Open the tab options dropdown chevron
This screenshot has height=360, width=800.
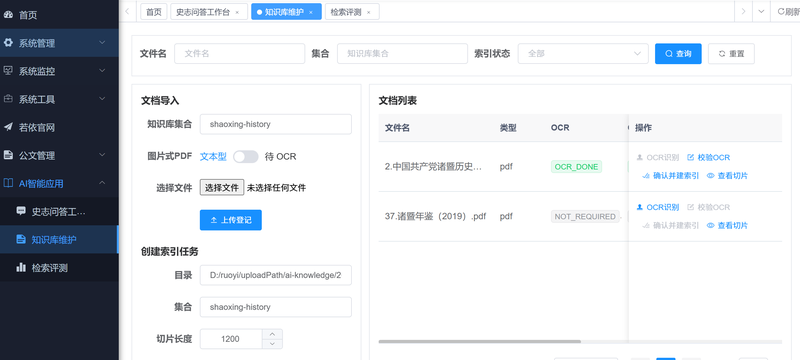point(761,11)
